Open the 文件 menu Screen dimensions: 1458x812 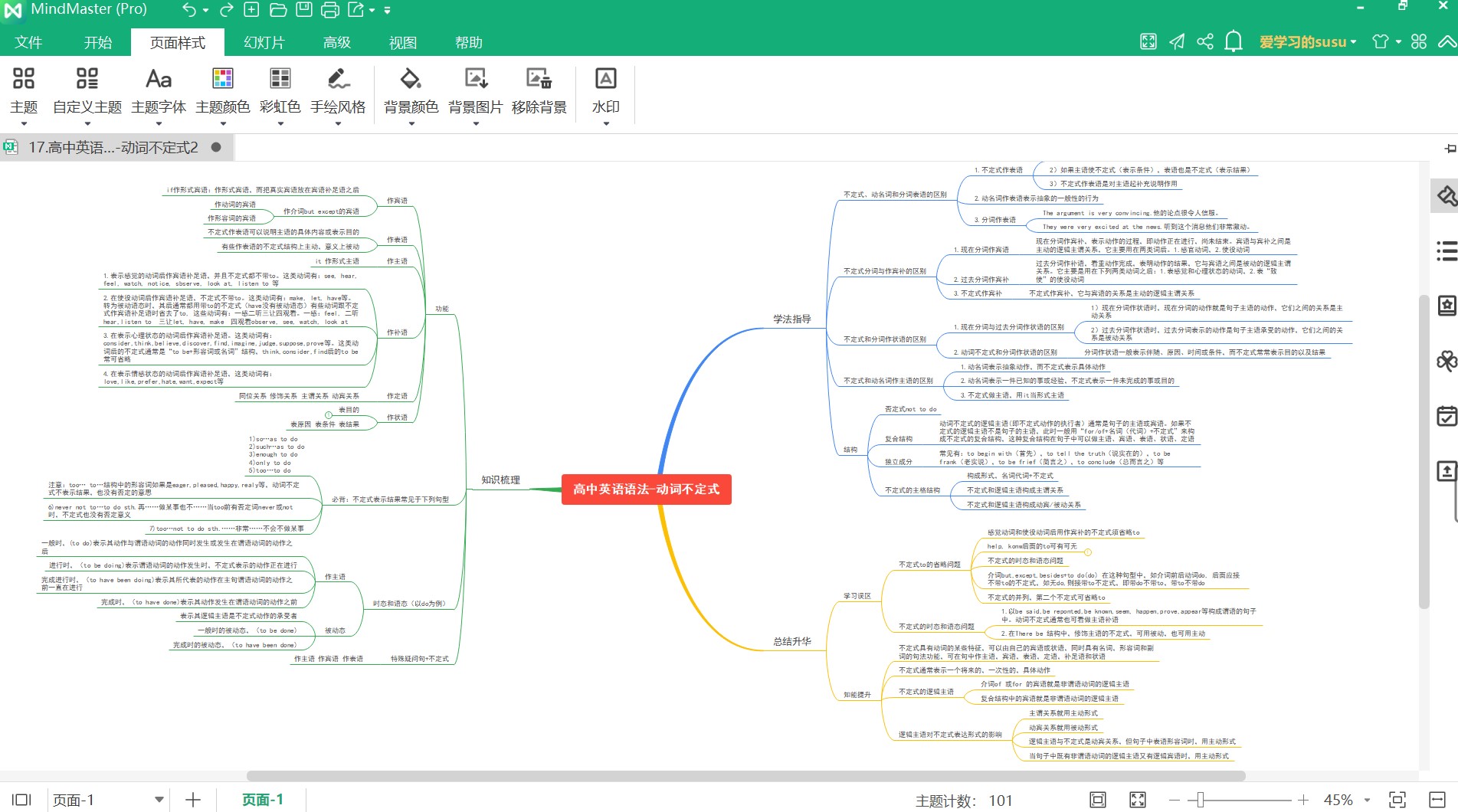pos(28,43)
